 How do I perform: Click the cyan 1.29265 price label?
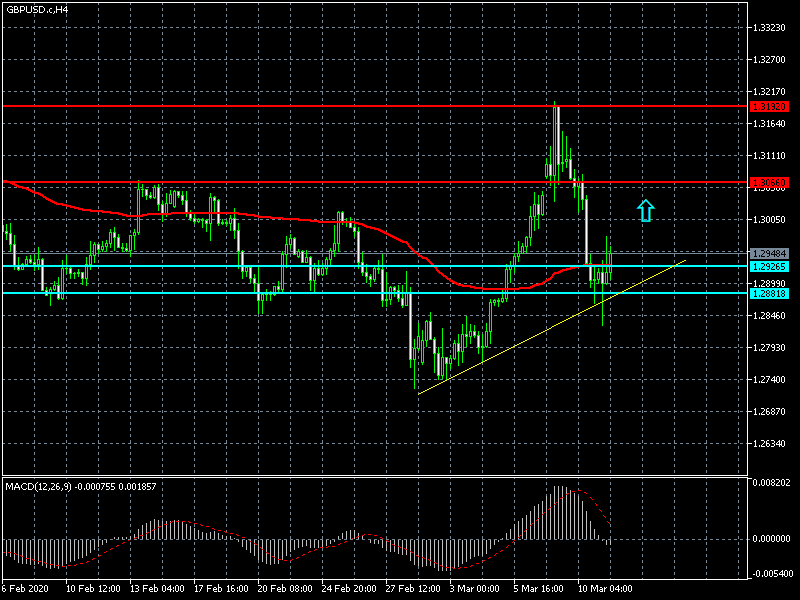(x=769, y=266)
